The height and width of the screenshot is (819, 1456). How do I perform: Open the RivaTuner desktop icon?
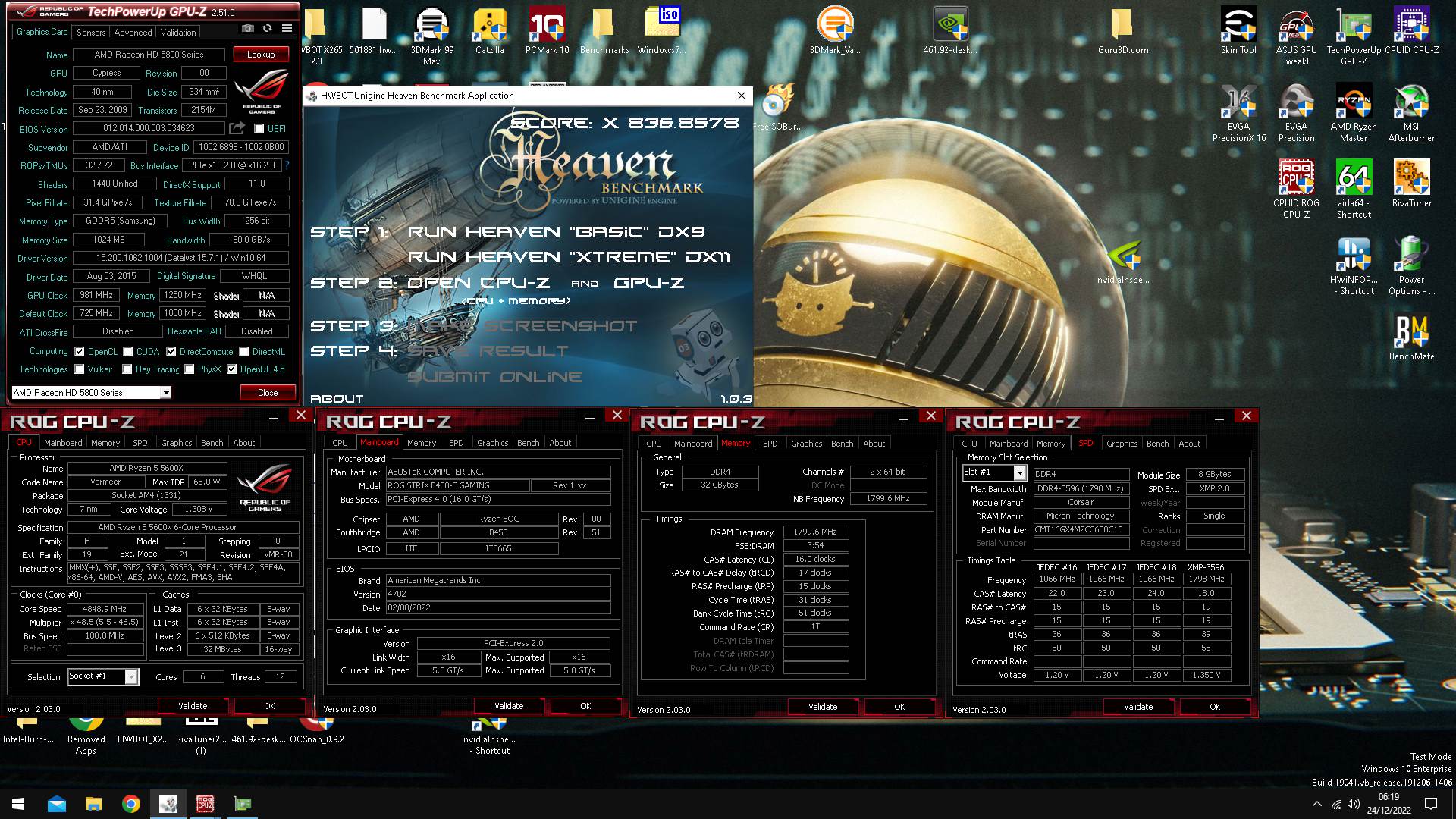pyautogui.click(x=1411, y=184)
